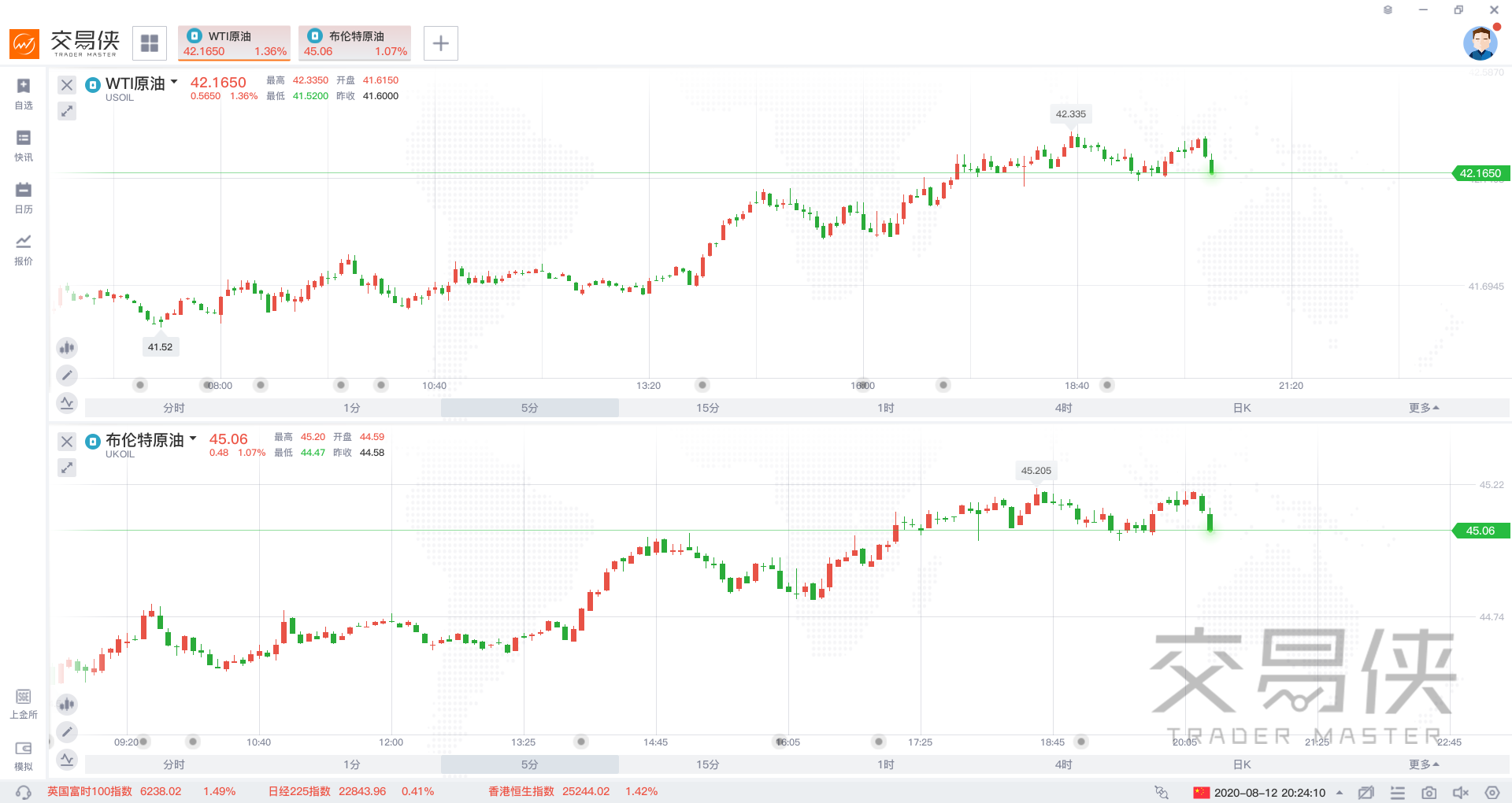Click the connection status icon in status bar
Image resolution: width=1512 pixels, height=803 pixels.
pyautogui.click(x=1162, y=793)
